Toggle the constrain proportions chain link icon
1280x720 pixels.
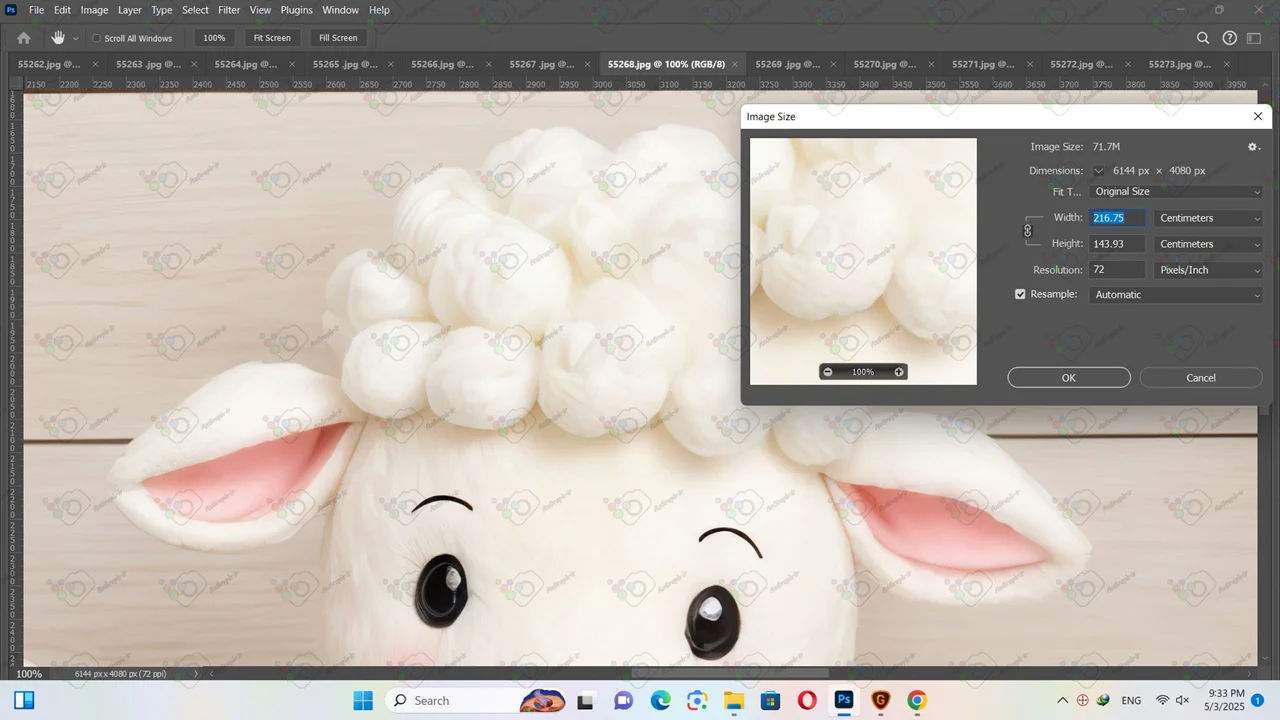click(x=1027, y=231)
